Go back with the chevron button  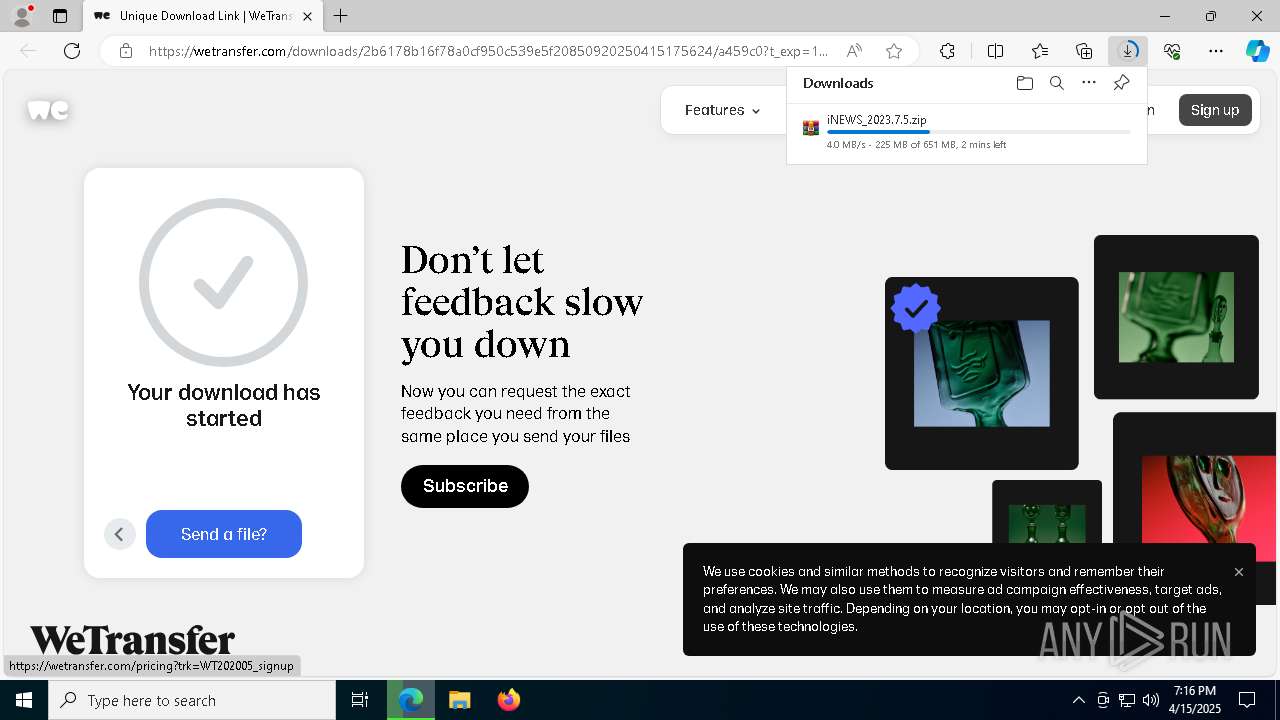pyautogui.click(x=119, y=534)
